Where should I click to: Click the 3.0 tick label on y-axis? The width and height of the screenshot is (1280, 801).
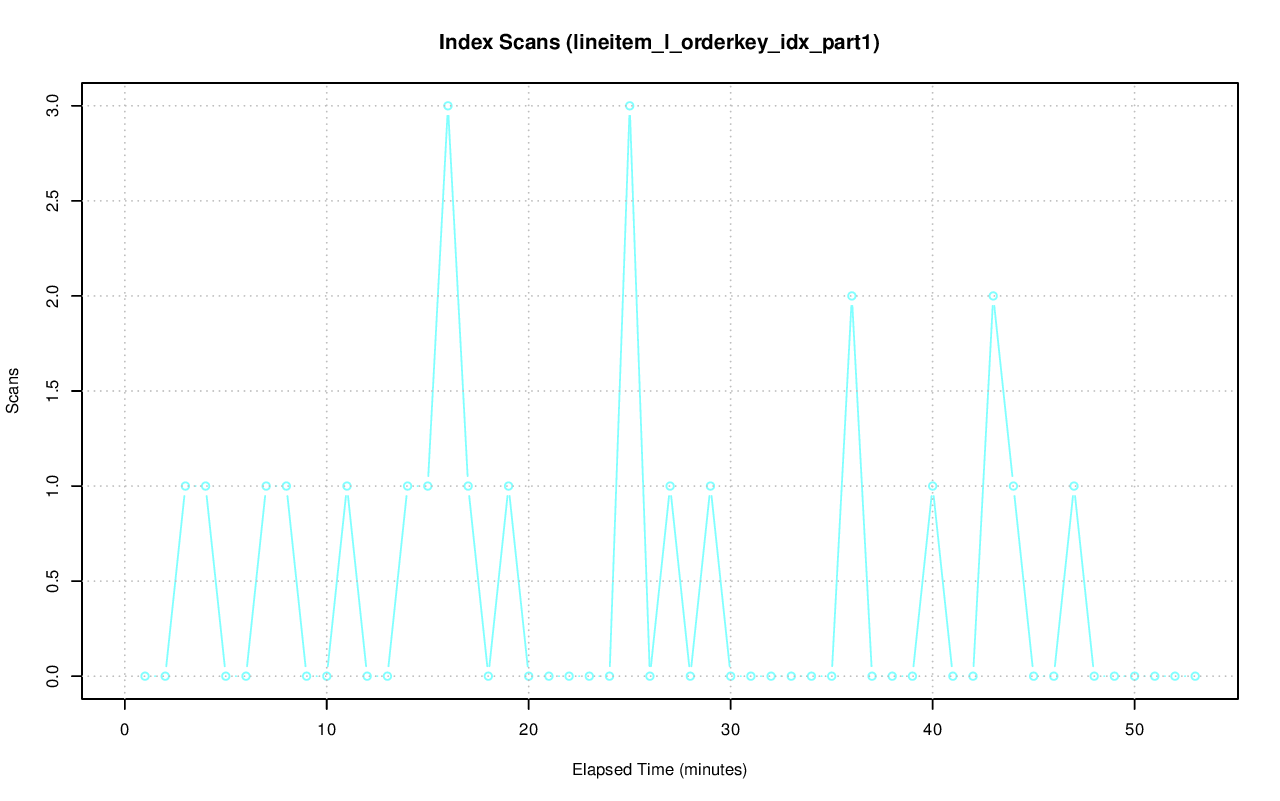52,106
